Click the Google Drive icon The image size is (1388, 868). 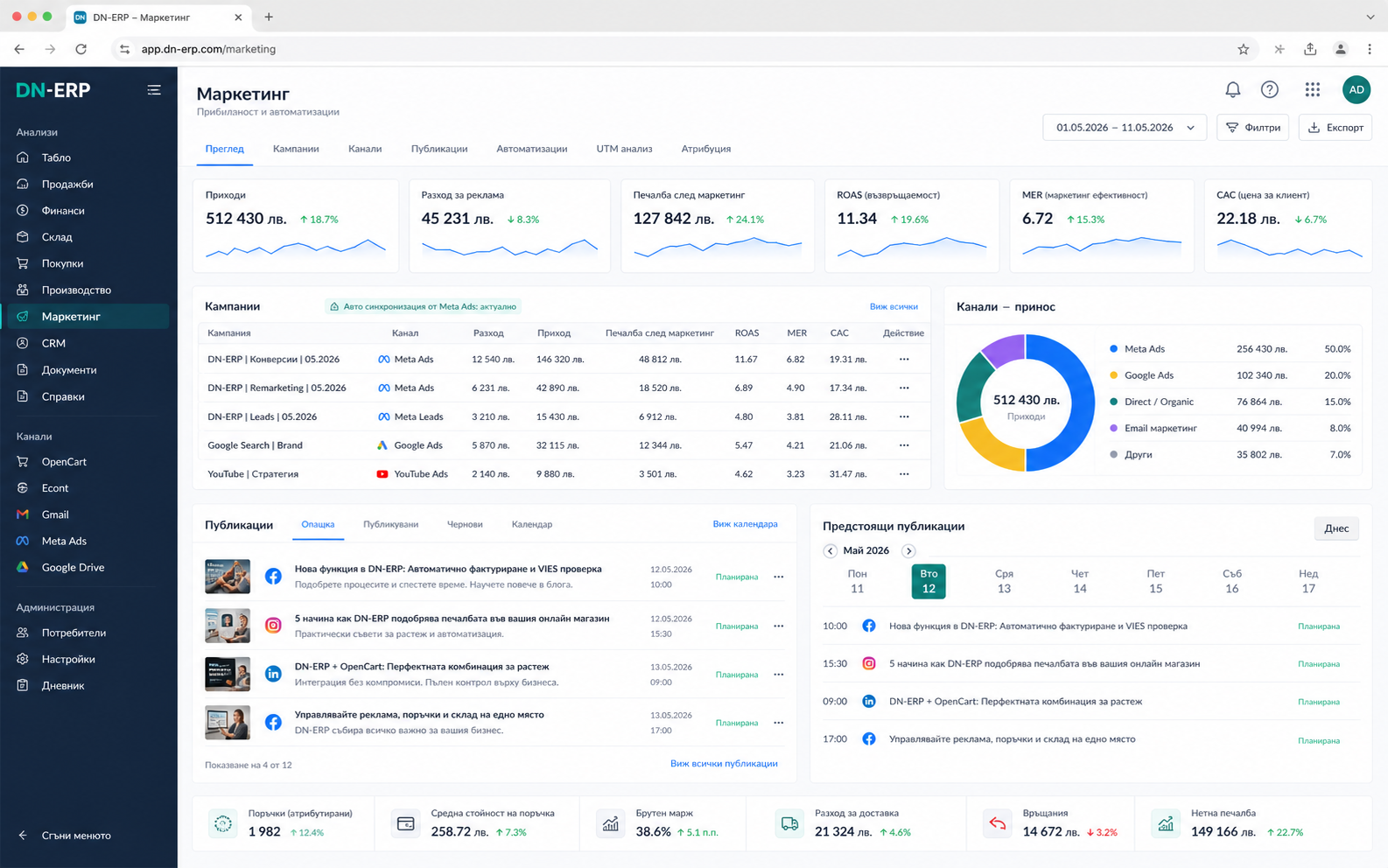23,567
